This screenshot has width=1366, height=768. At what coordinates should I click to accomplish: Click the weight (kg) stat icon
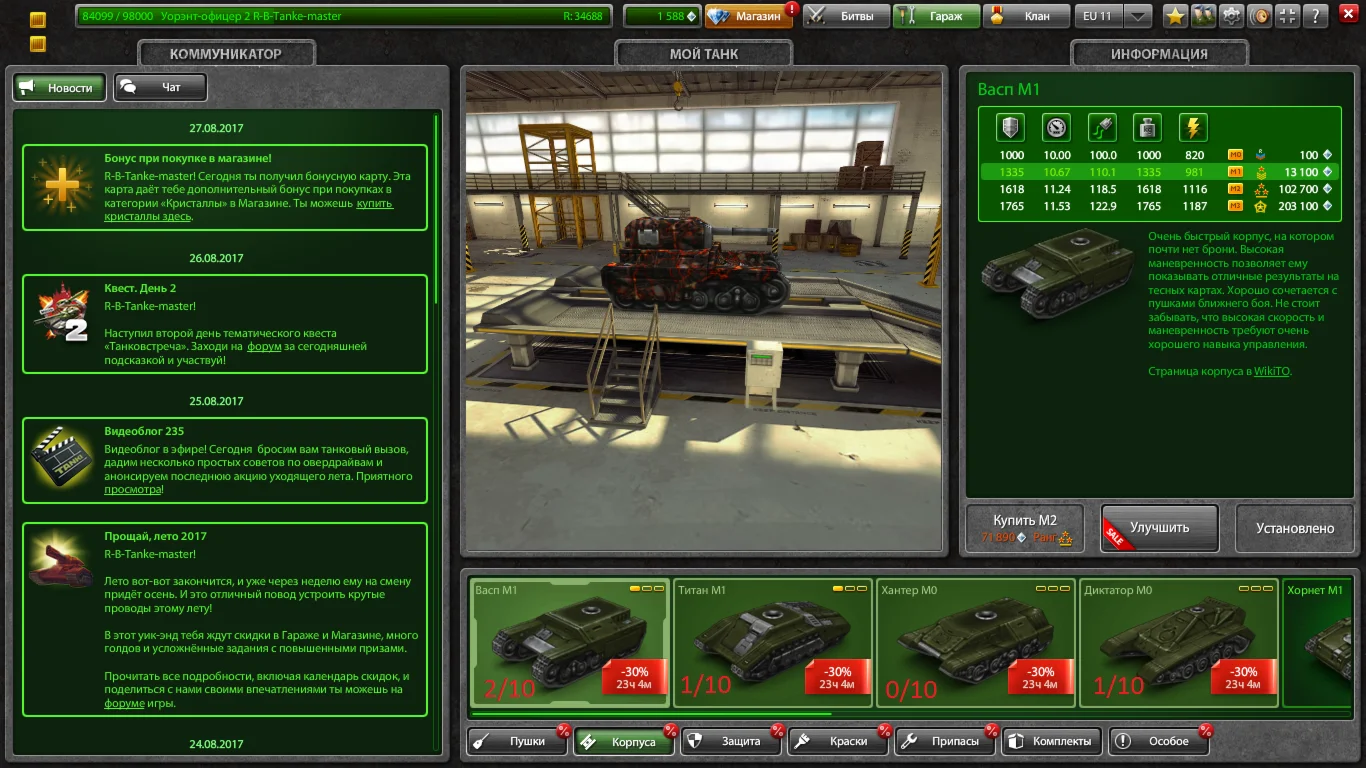point(1147,128)
